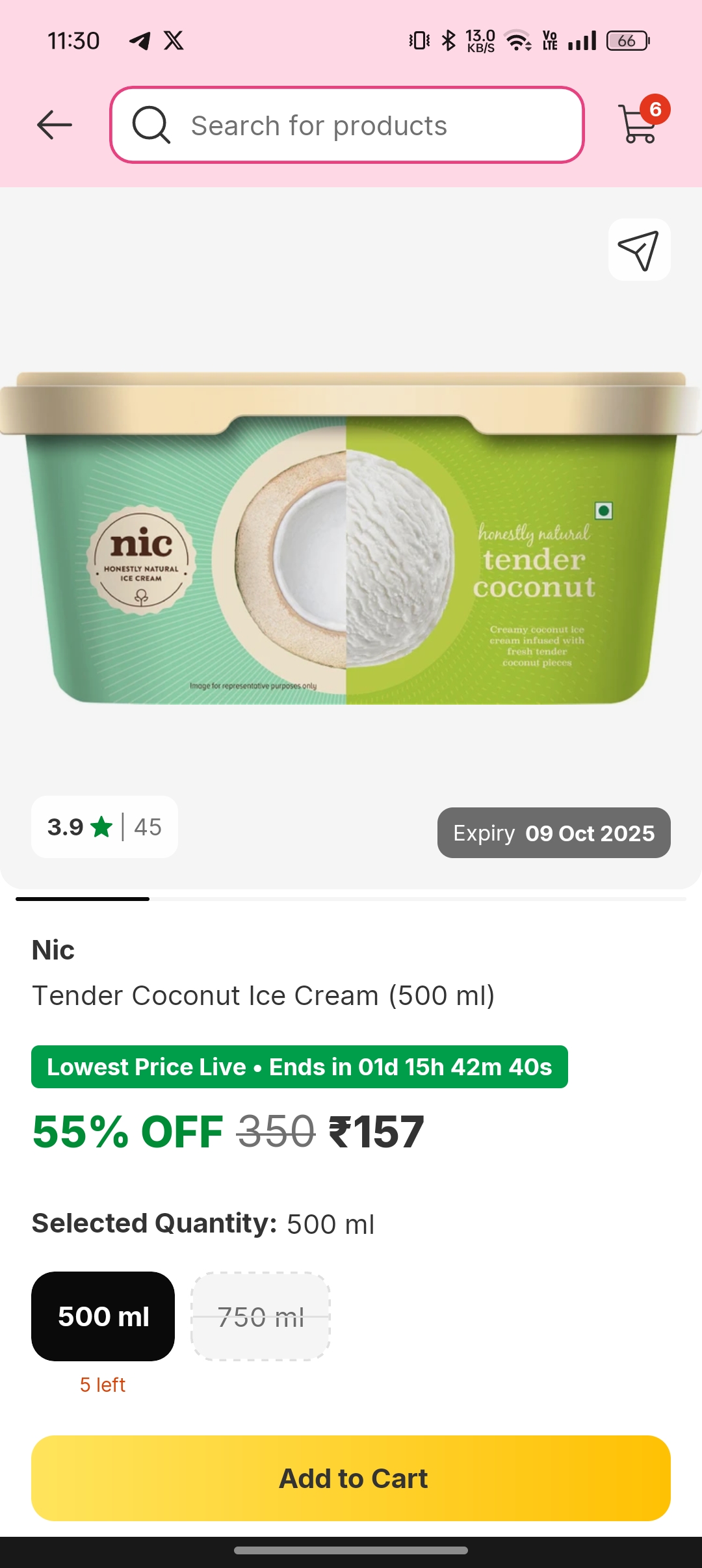
Task: Click into the Search for products field
Action: pos(347,125)
